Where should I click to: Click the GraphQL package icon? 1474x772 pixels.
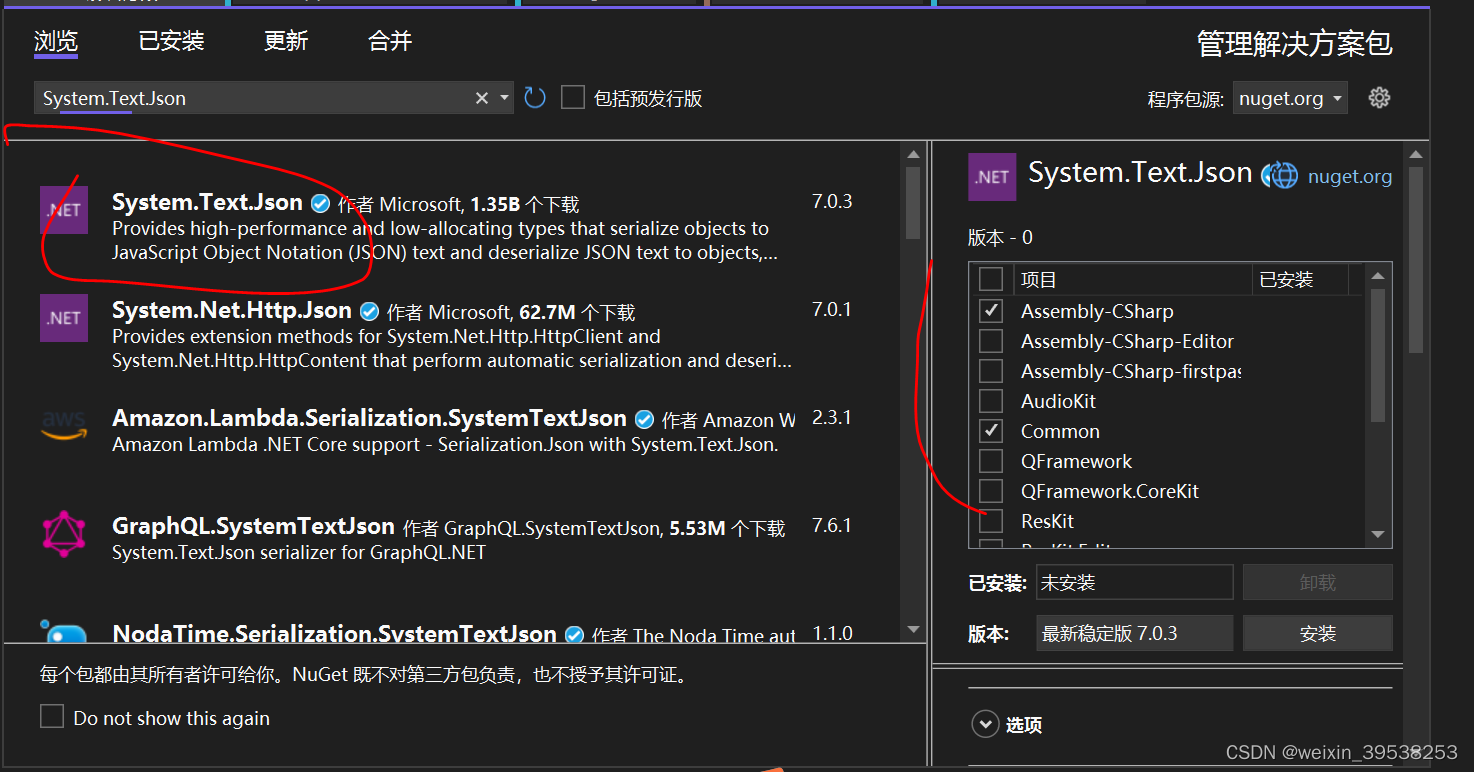pos(63,534)
